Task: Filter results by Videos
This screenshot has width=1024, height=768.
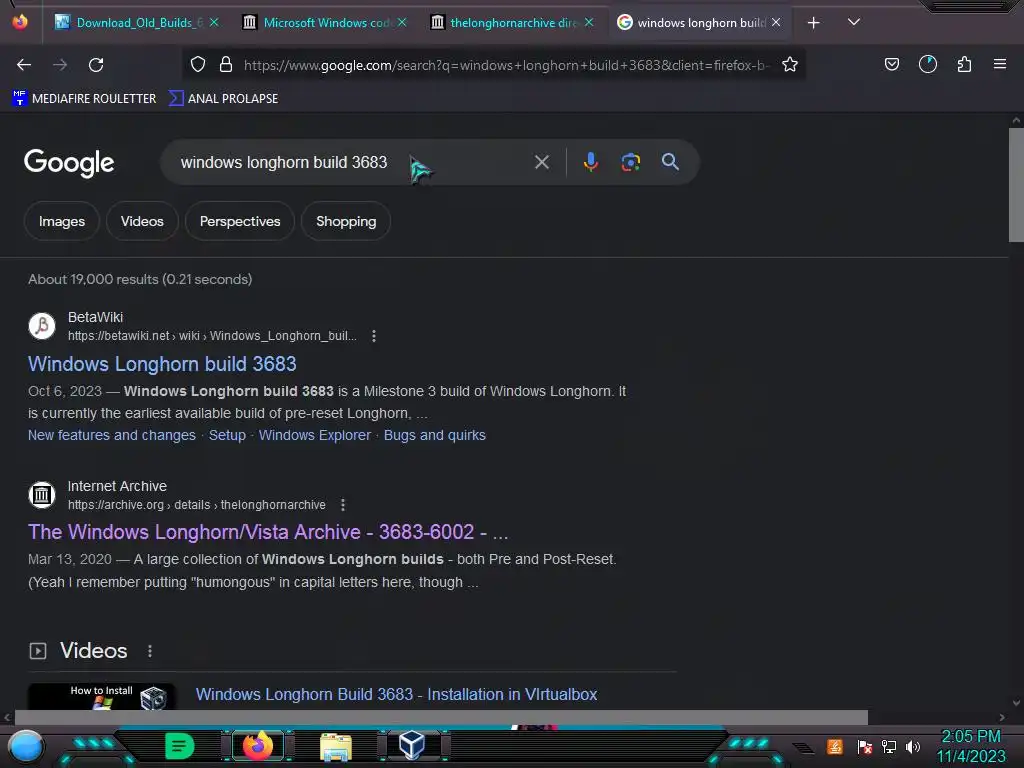Action: pyautogui.click(x=142, y=221)
